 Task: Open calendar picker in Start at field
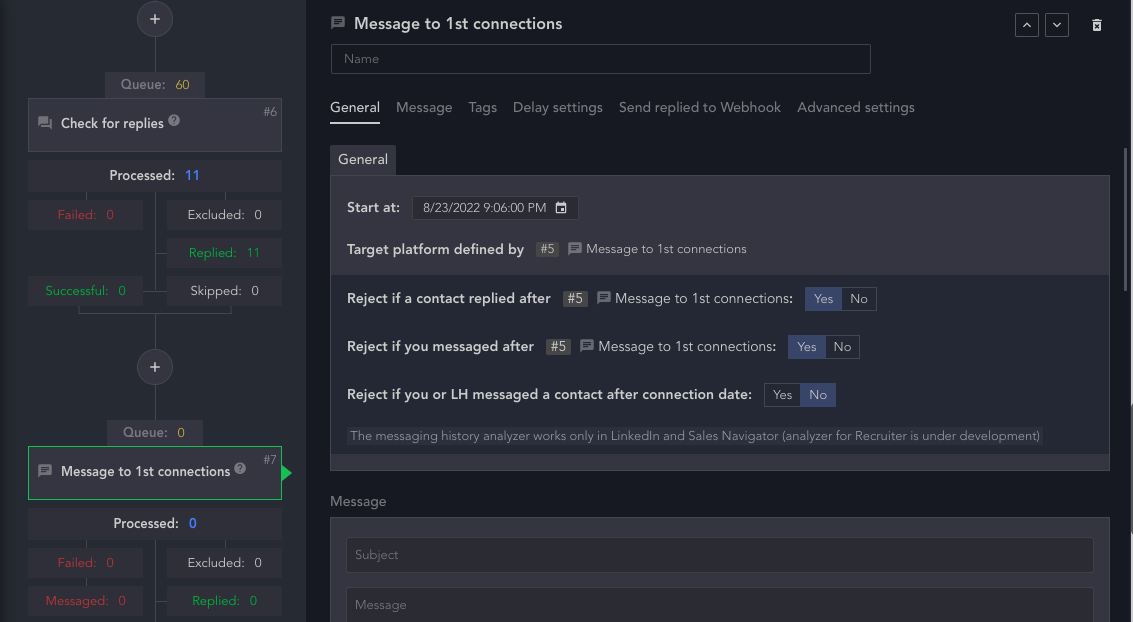(561, 208)
